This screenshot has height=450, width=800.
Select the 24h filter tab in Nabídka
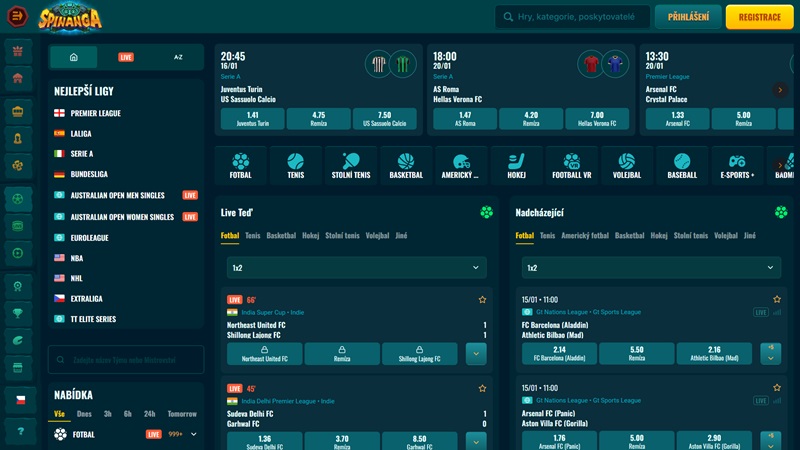pos(149,414)
